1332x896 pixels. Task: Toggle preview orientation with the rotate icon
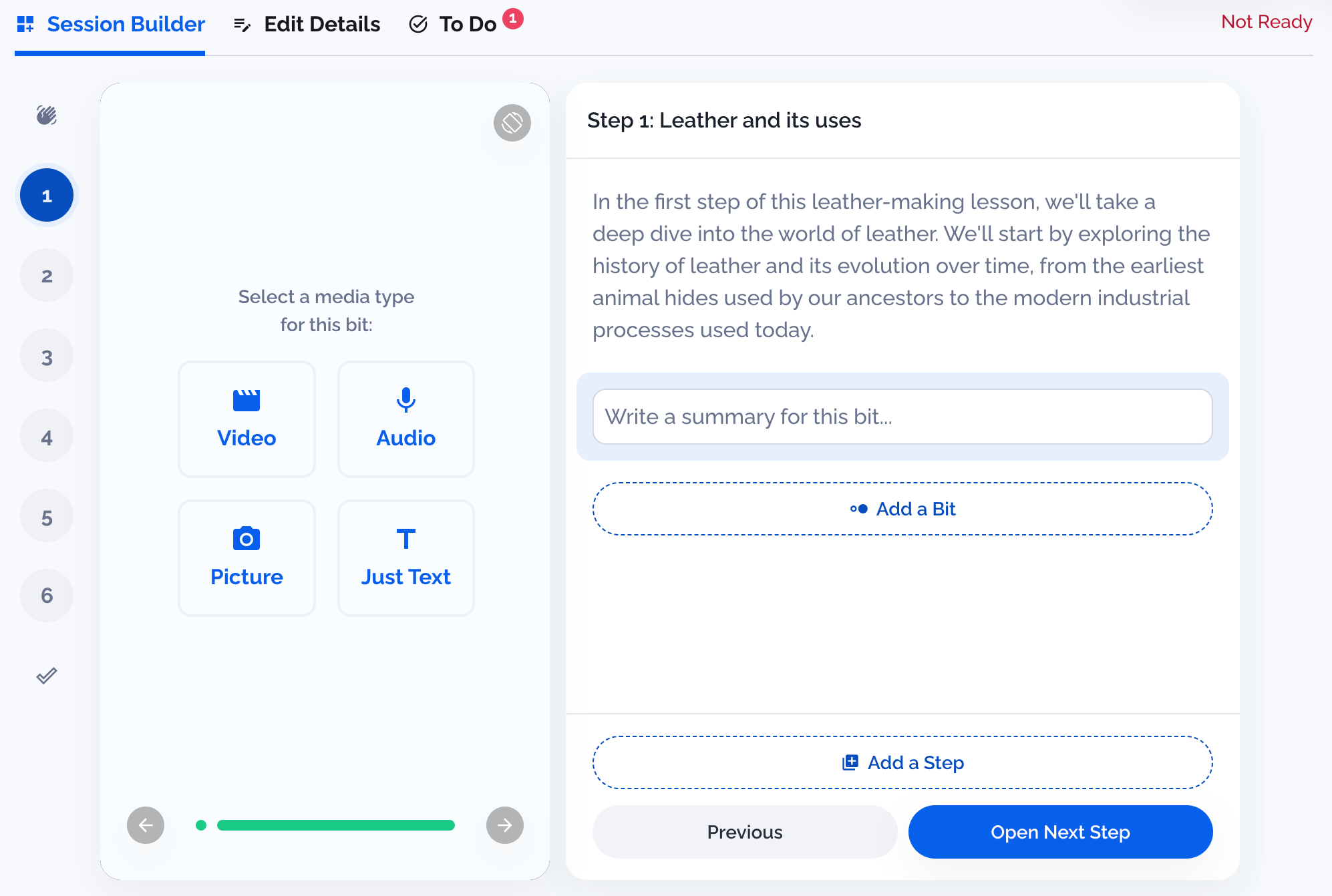[x=510, y=122]
